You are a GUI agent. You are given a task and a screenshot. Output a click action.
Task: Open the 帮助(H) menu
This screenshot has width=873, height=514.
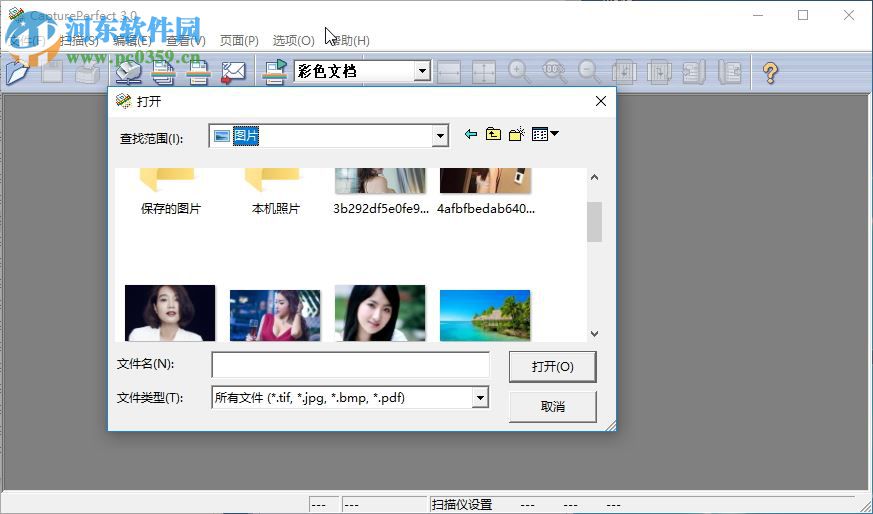350,41
